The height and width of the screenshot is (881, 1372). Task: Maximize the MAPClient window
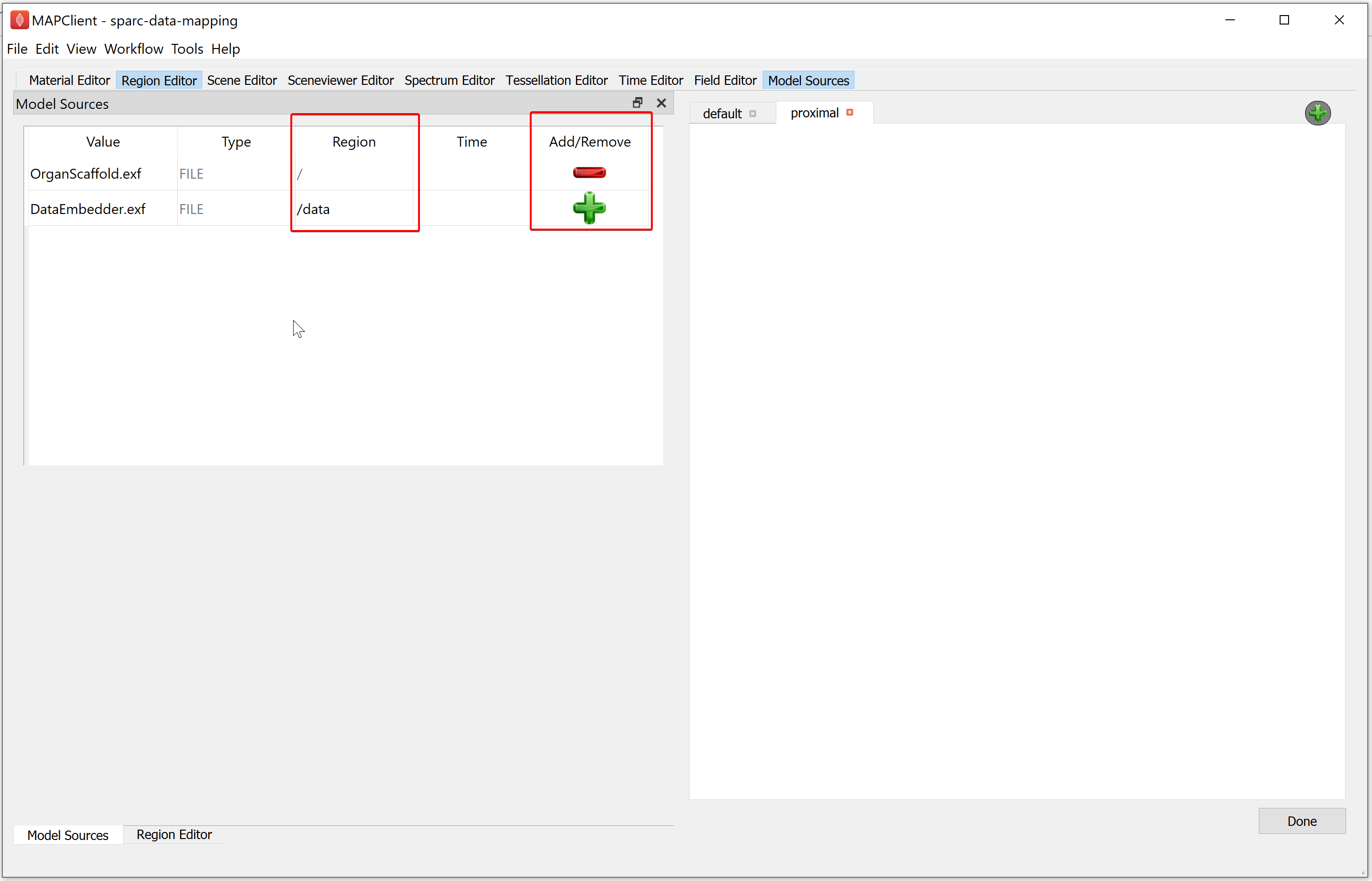click(1284, 20)
